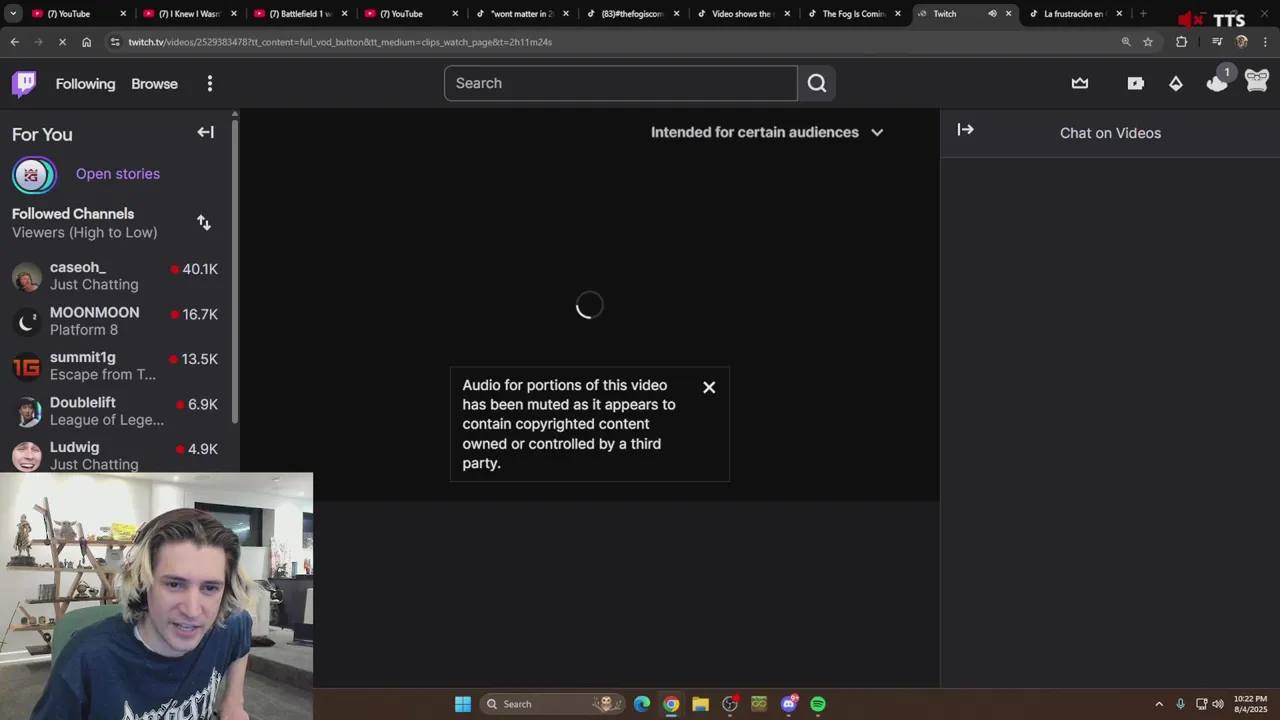Expand Intended for certain audiences dropdown
1280x720 pixels.
(767, 132)
